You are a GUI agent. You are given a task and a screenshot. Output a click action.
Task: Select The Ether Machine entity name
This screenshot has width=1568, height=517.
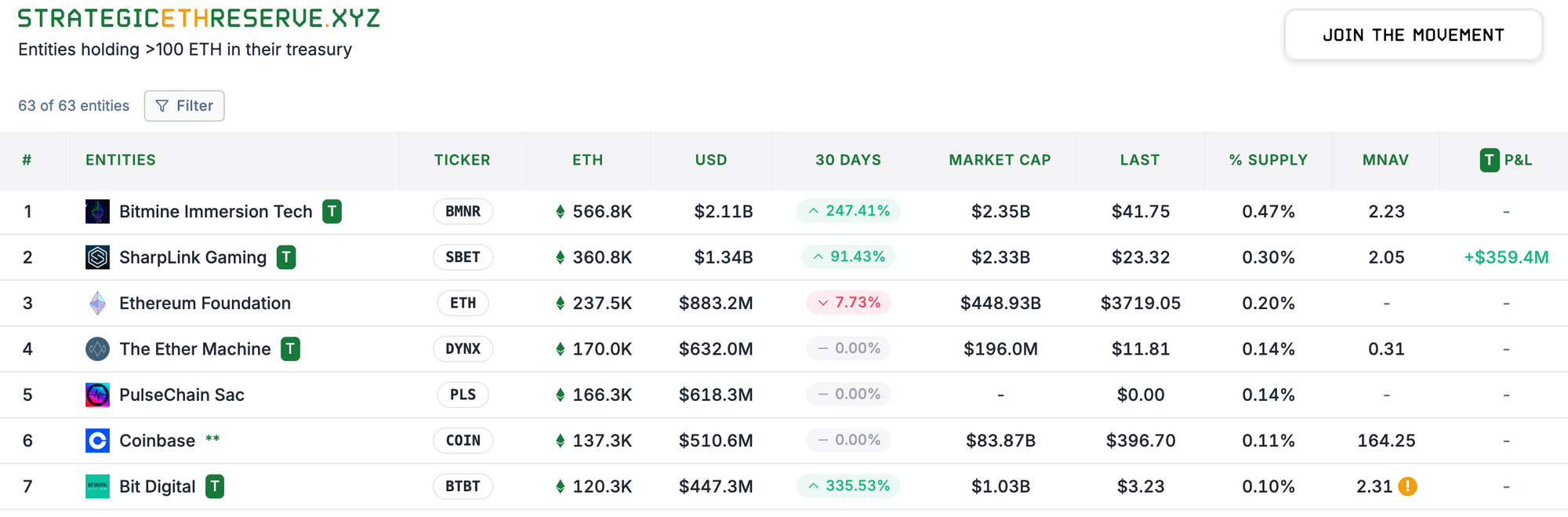[x=195, y=349]
